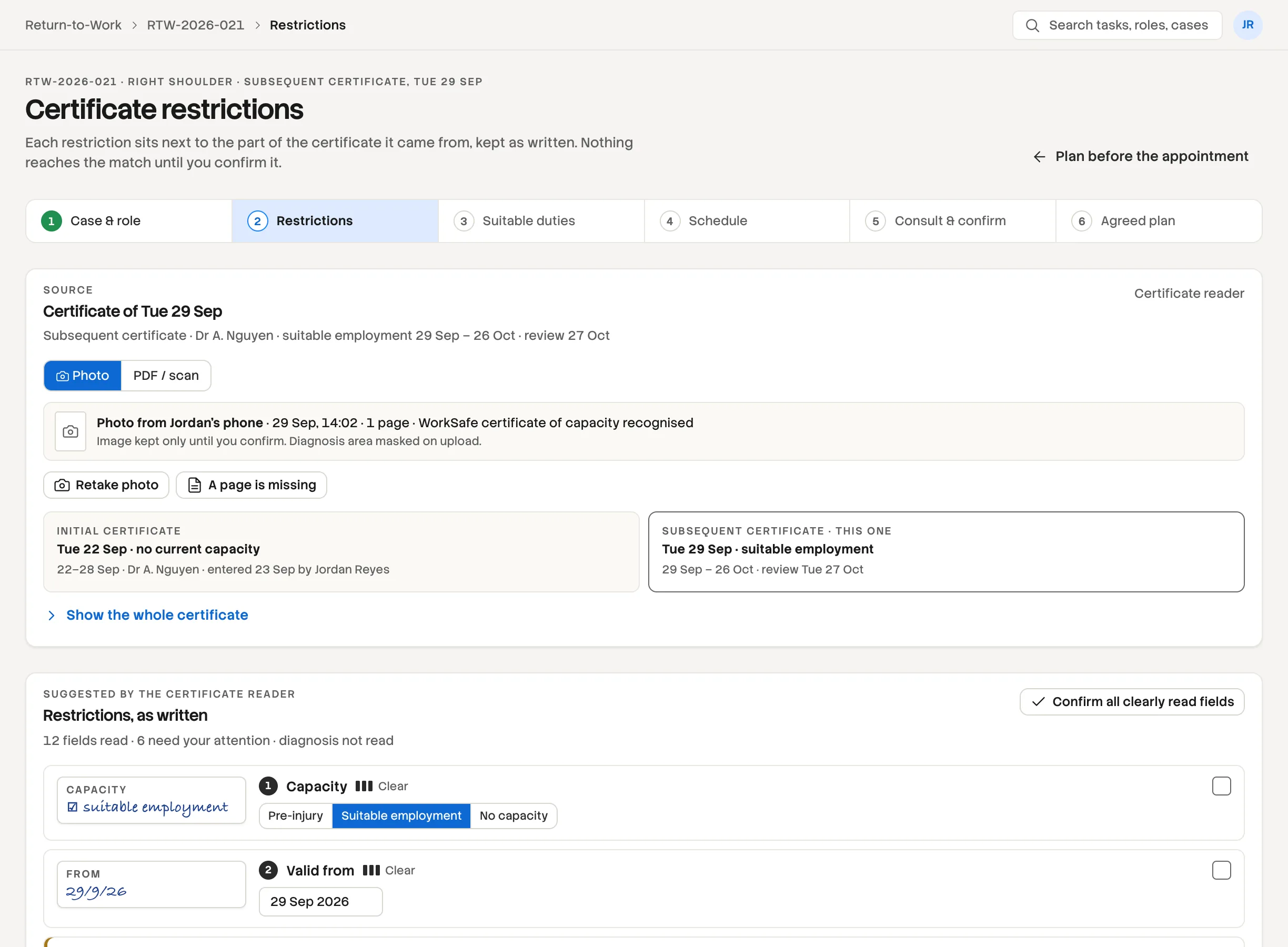This screenshot has height=947, width=1288.
Task: Open the Schedule step
Action: coord(747,220)
